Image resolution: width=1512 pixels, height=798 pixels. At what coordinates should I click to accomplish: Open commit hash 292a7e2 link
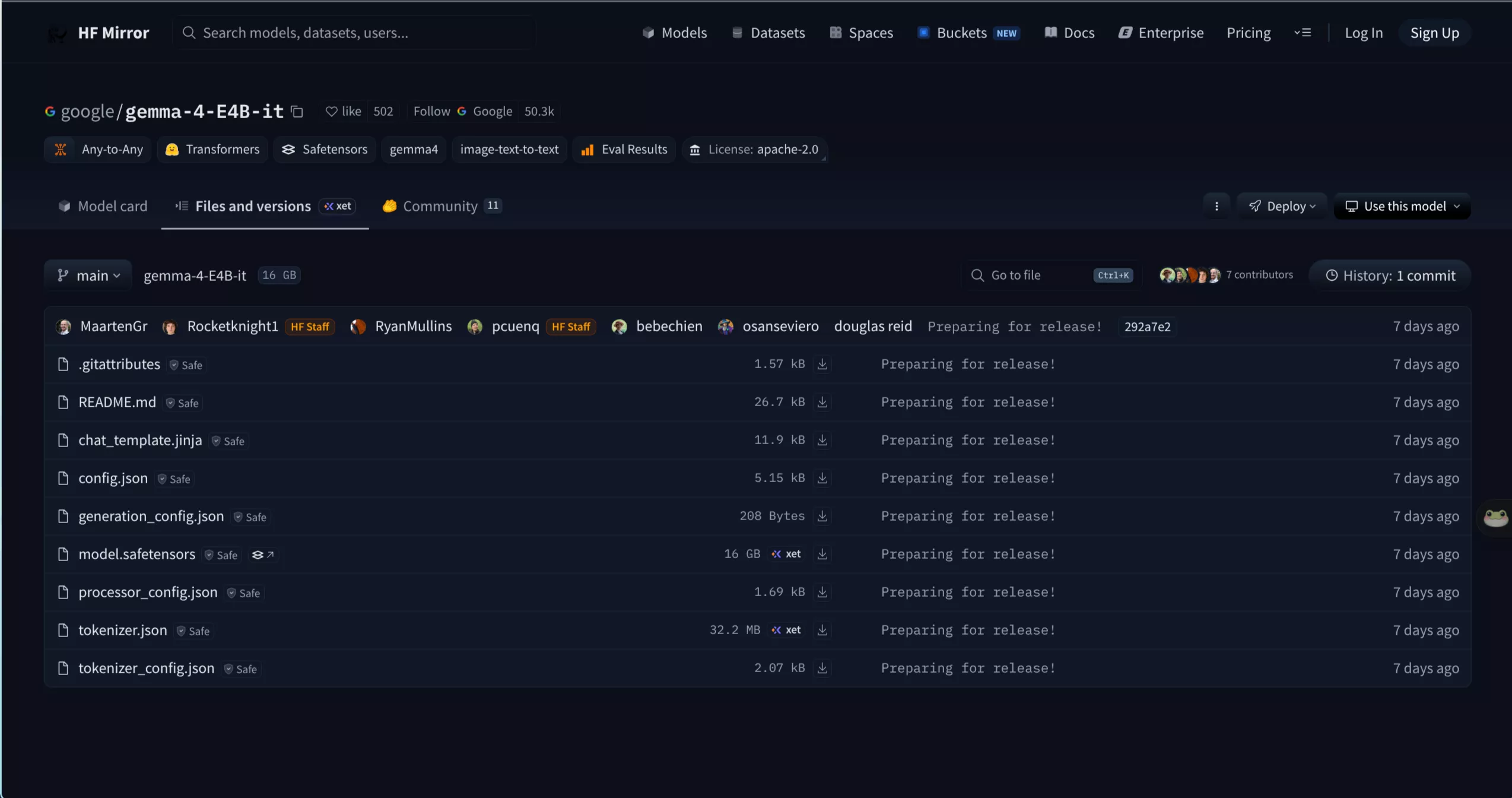point(1147,327)
